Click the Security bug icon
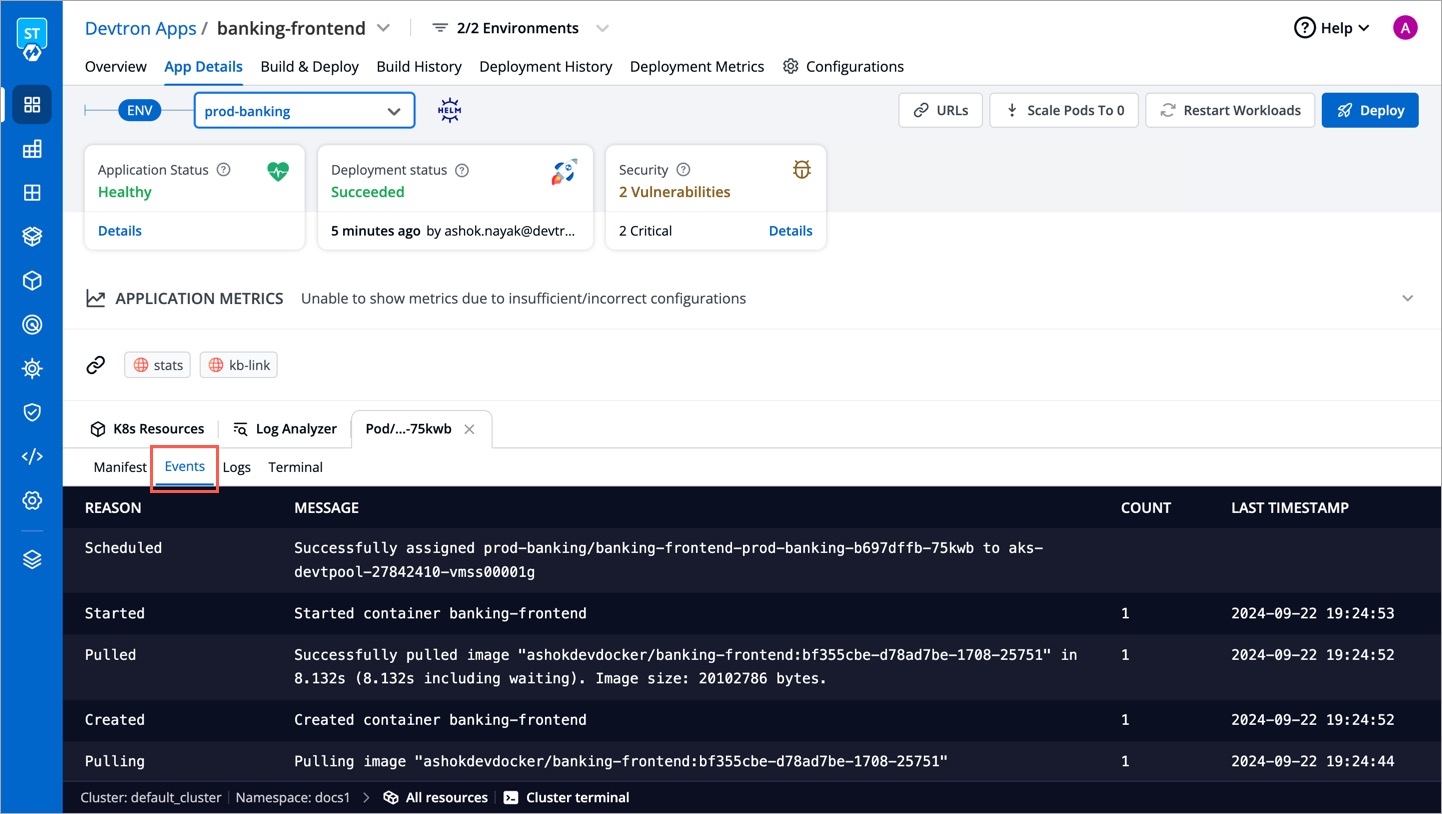 (801, 171)
